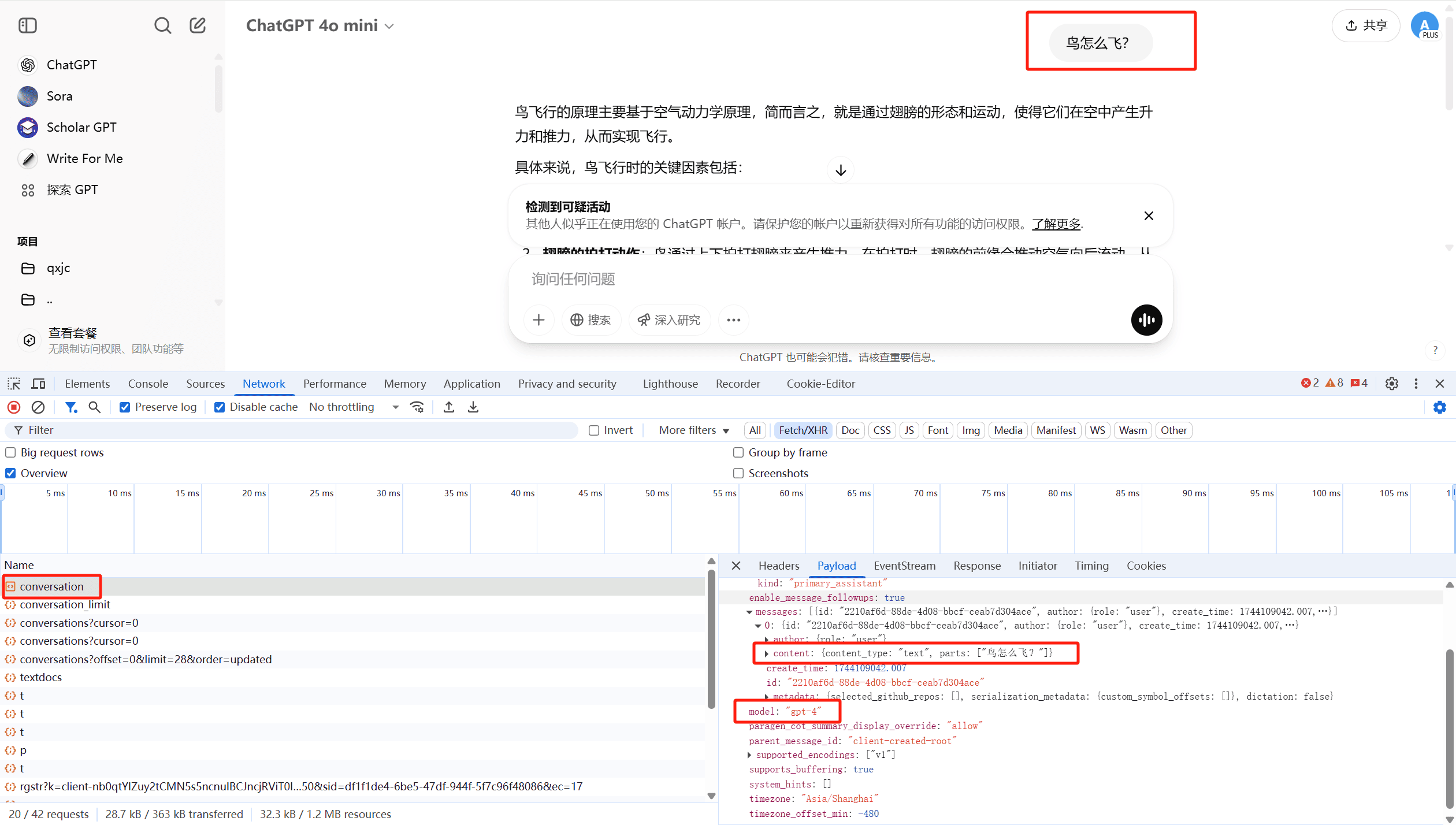This screenshot has width=1456, height=825.
Task: Expand the content payload node
Action: 767,653
